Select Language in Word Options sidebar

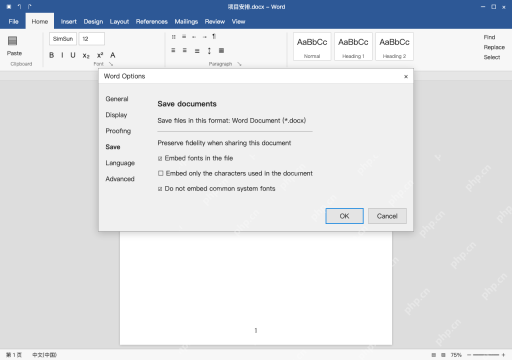pyautogui.click(x=120, y=163)
